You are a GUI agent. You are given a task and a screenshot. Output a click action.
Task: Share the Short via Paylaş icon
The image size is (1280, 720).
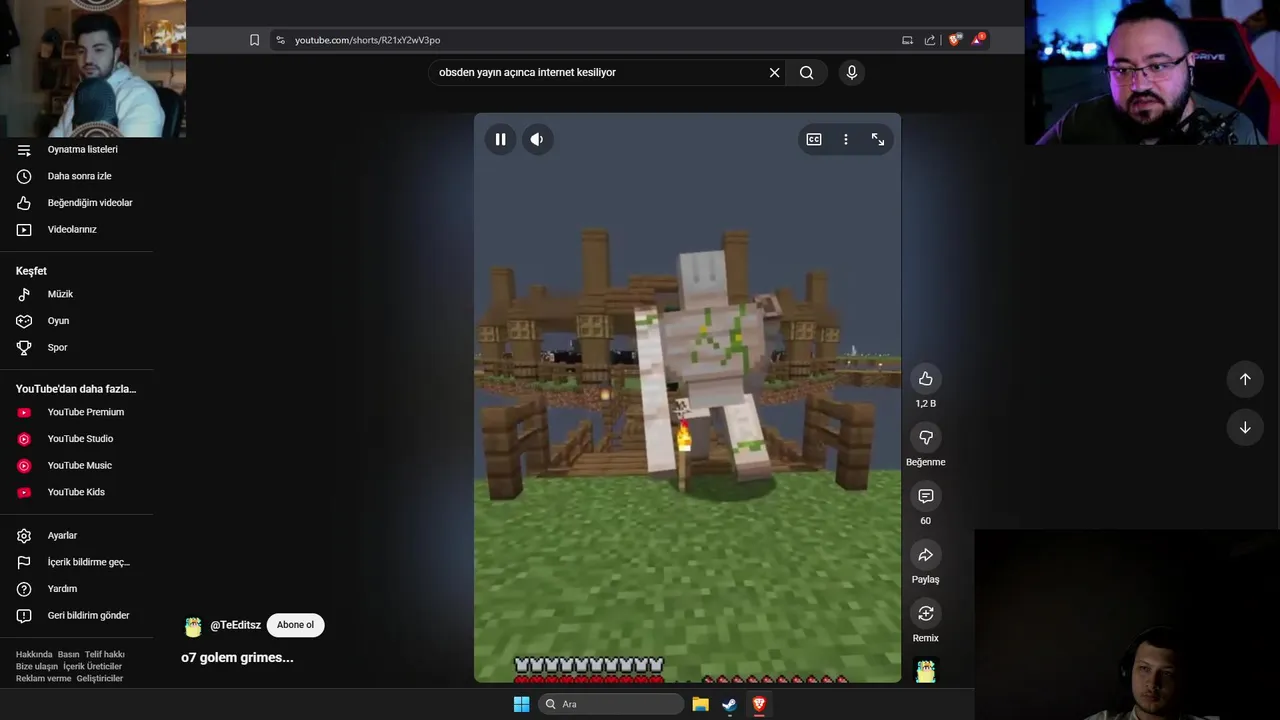tap(926, 555)
